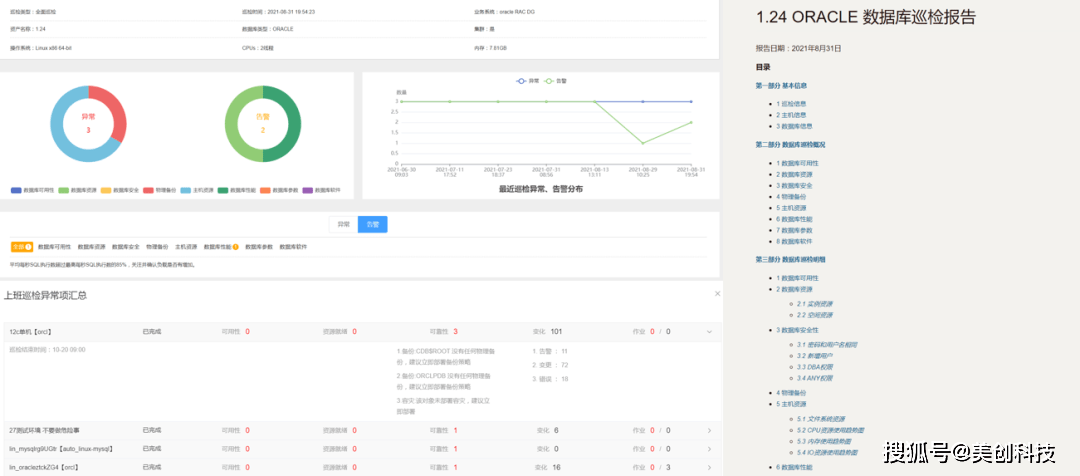Switch to the 异常 tab

point(343,225)
